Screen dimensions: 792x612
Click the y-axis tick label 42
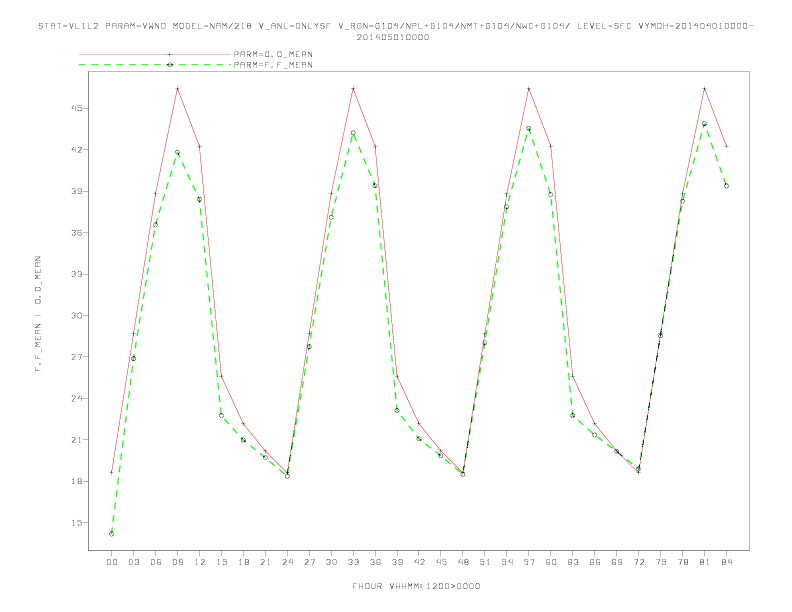click(x=77, y=149)
